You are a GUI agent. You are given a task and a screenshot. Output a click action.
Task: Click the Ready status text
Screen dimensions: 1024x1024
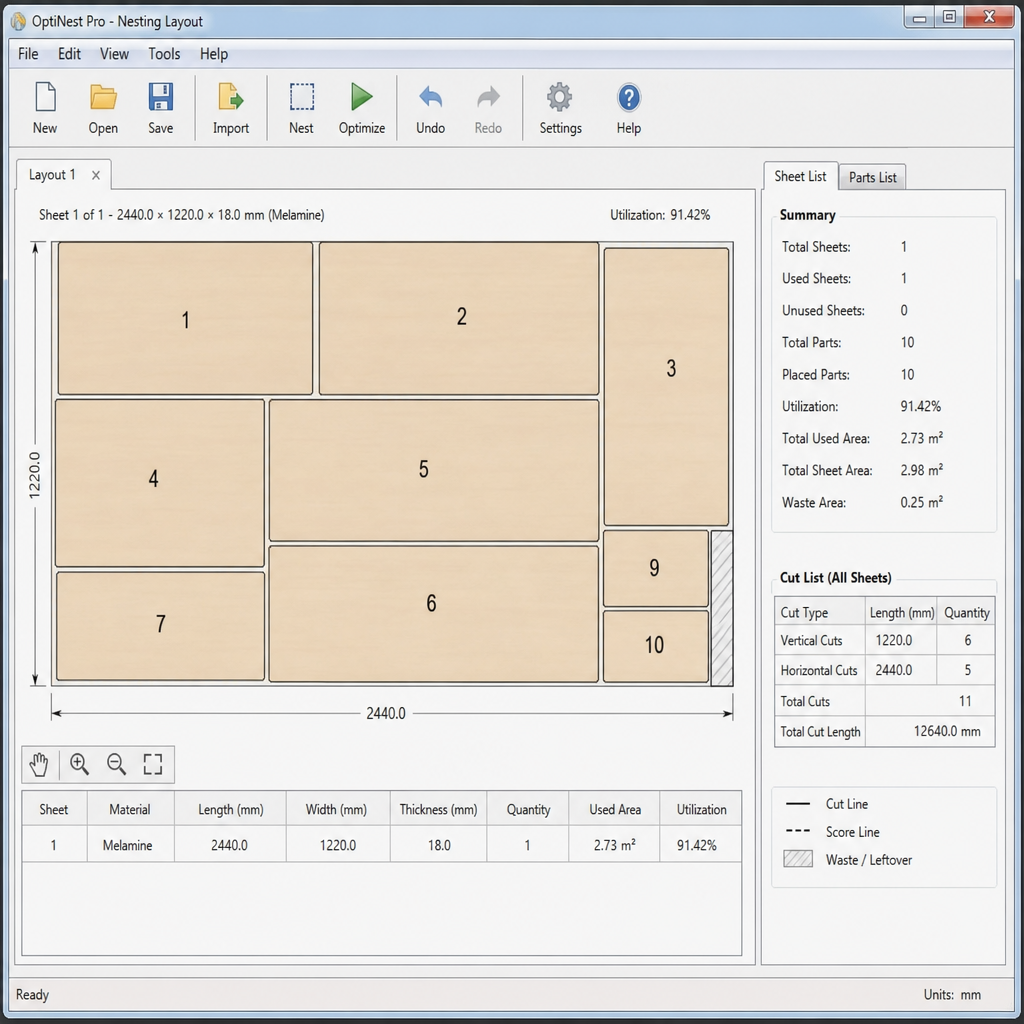click(32, 995)
